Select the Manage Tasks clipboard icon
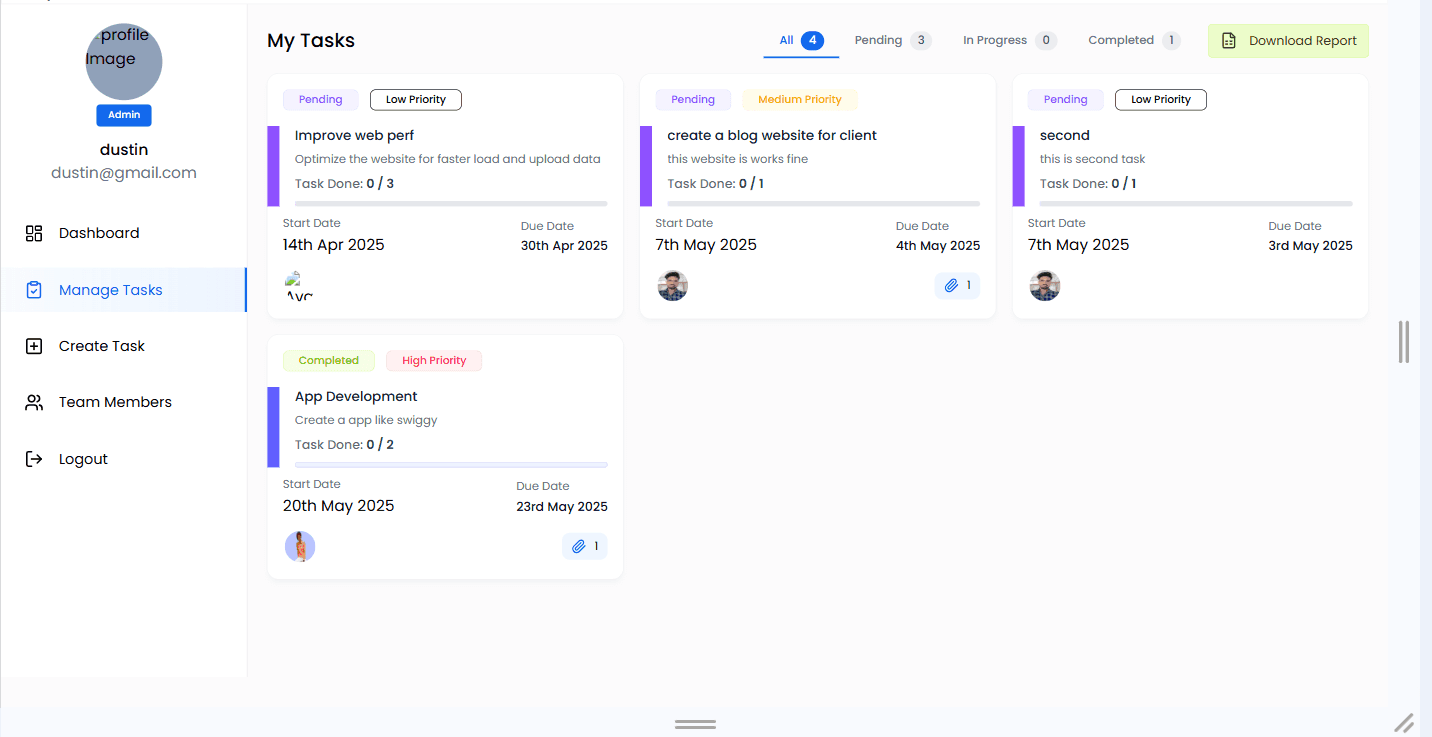Viewport: 1432px width, 737px height. coord(34,290)
